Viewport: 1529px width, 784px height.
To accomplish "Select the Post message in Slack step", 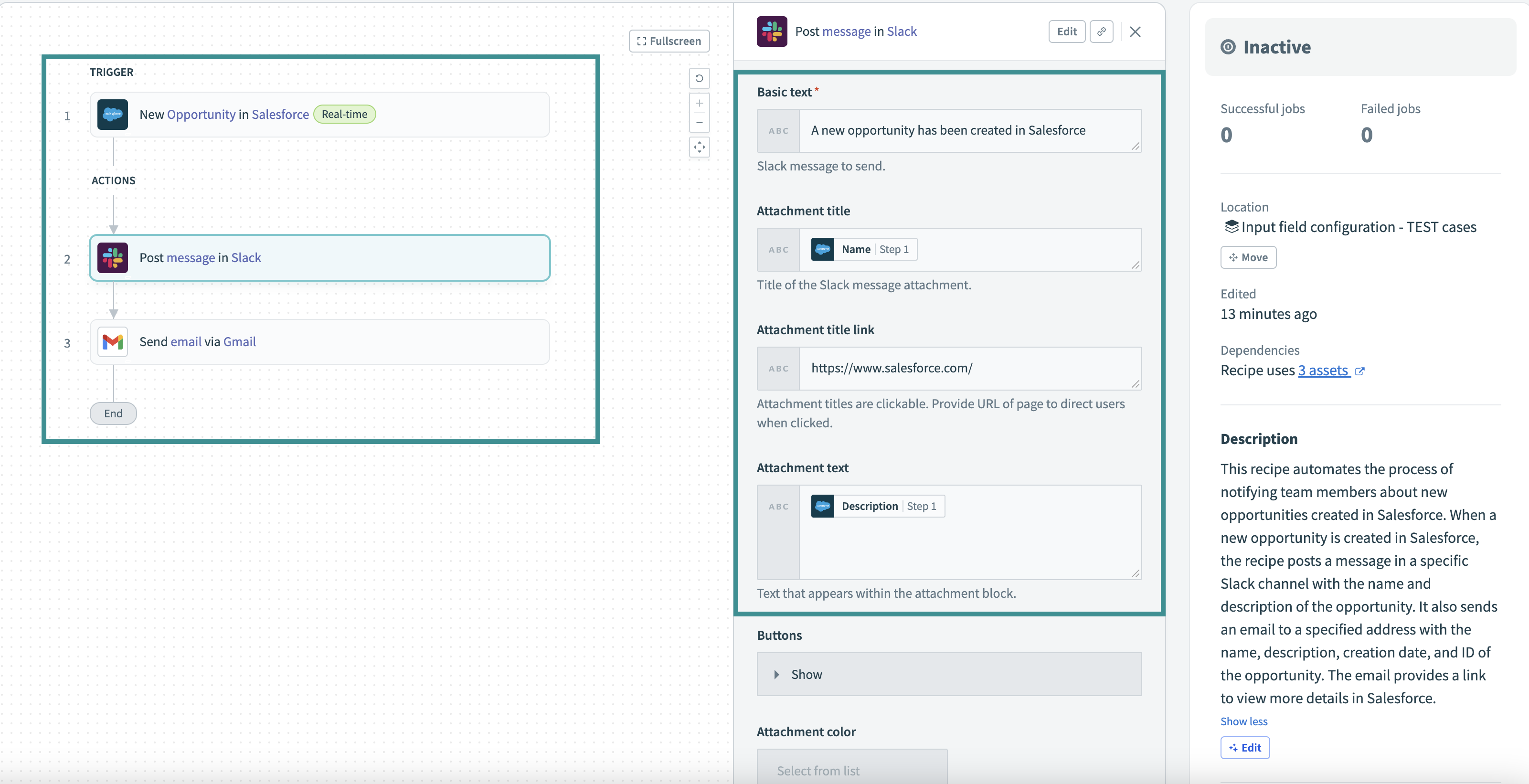I will pos(320,257).
